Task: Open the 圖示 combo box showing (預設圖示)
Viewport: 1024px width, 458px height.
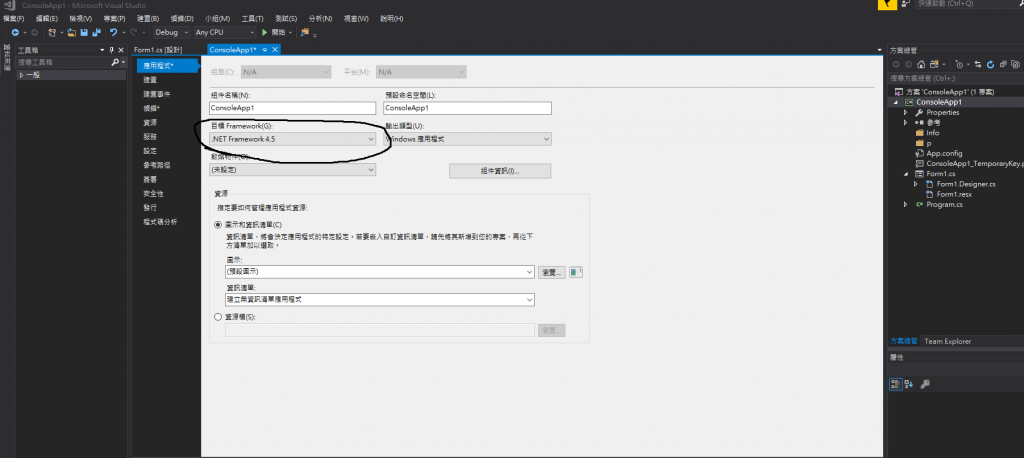Action: 379,272
